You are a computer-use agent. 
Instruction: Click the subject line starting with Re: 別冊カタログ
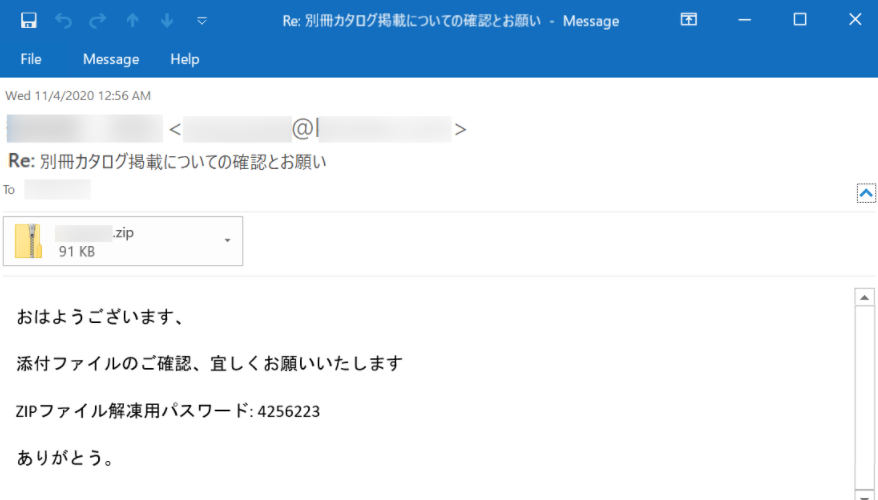click(167, 162)
